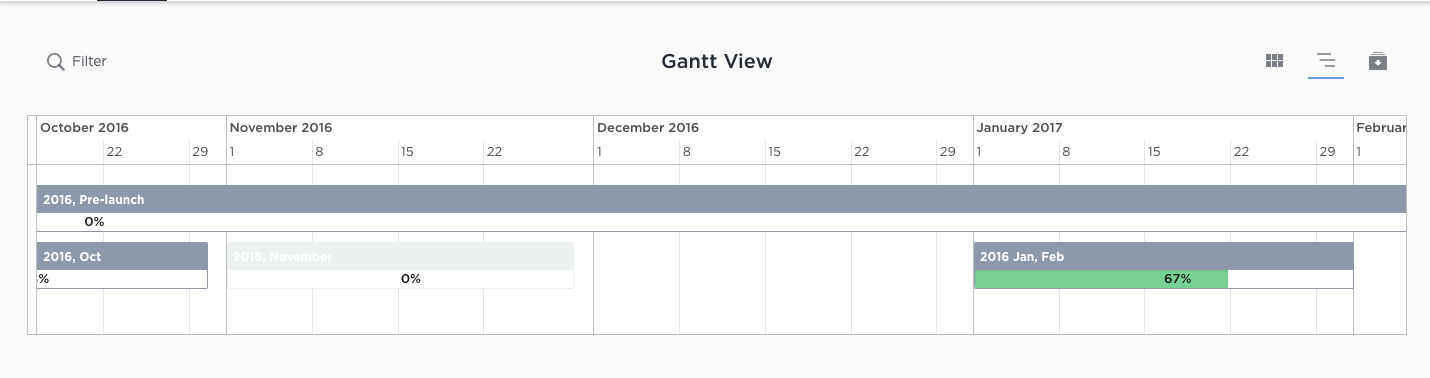
Task: Click the Filter search magnifier icon
Action: click(x=56, y=62)
